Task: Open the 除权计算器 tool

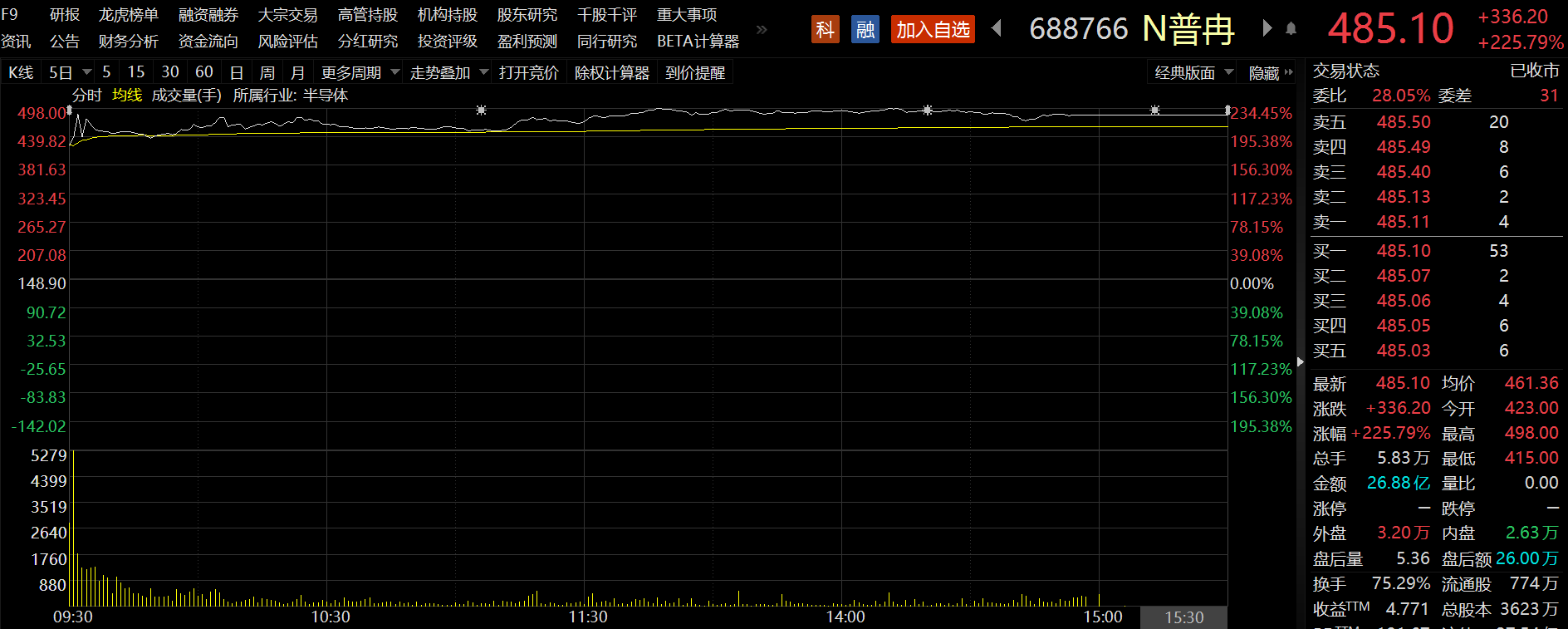Action: point(612,73)
